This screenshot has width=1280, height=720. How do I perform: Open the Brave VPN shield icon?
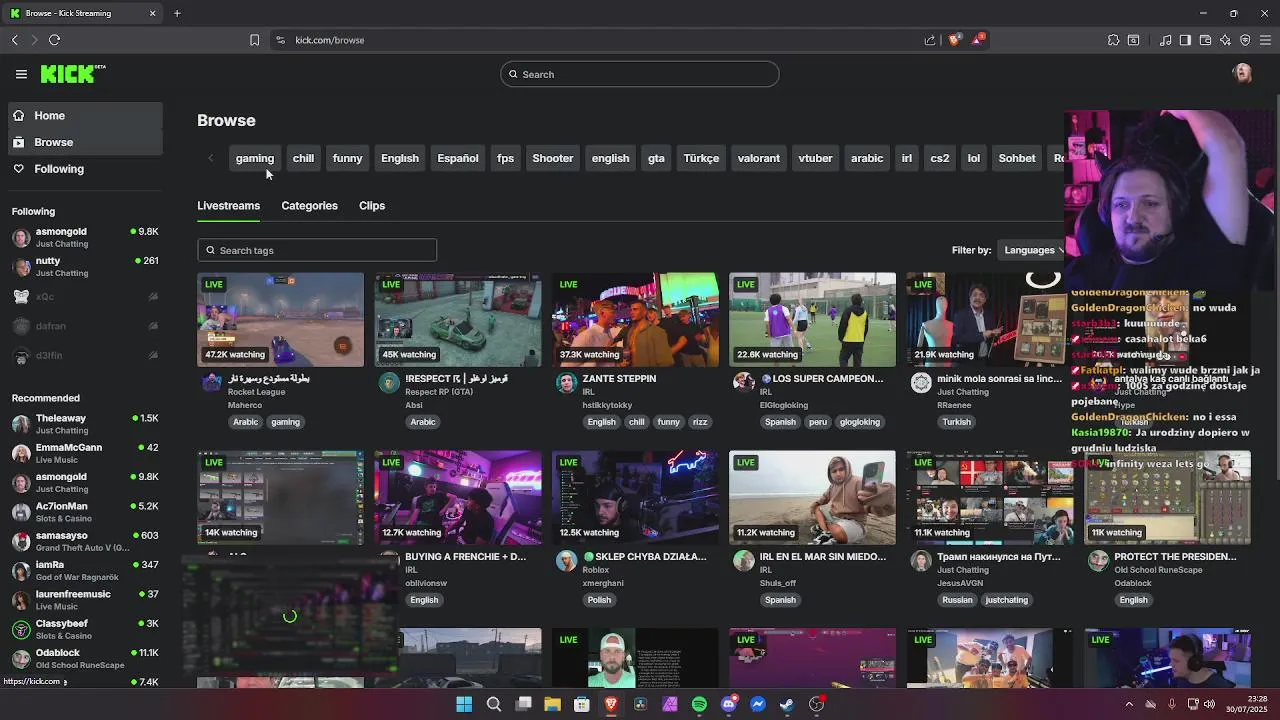point(1245,40)
